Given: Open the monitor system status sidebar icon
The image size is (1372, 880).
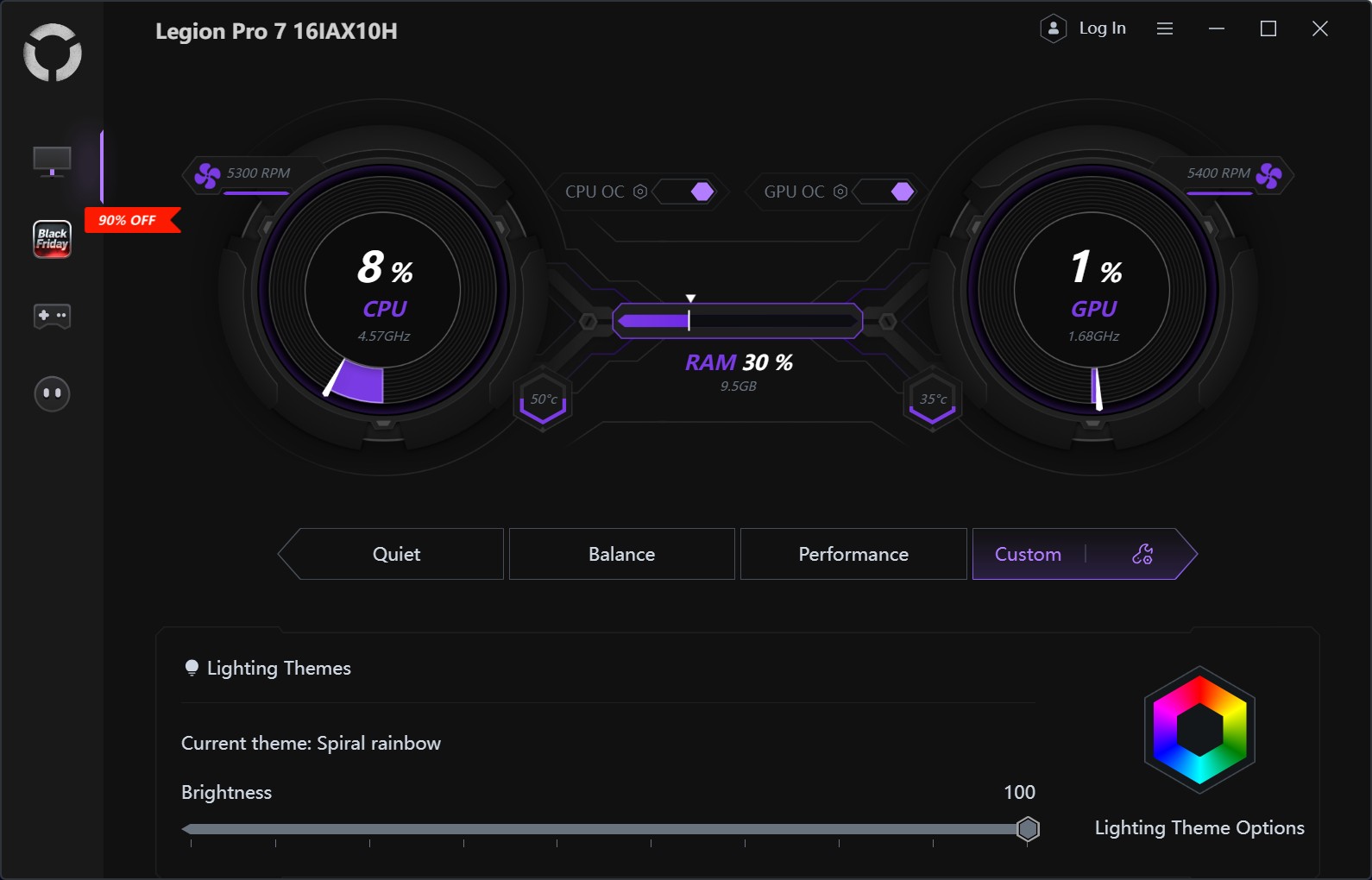Looking at the screenshot, I should (52, 161).
